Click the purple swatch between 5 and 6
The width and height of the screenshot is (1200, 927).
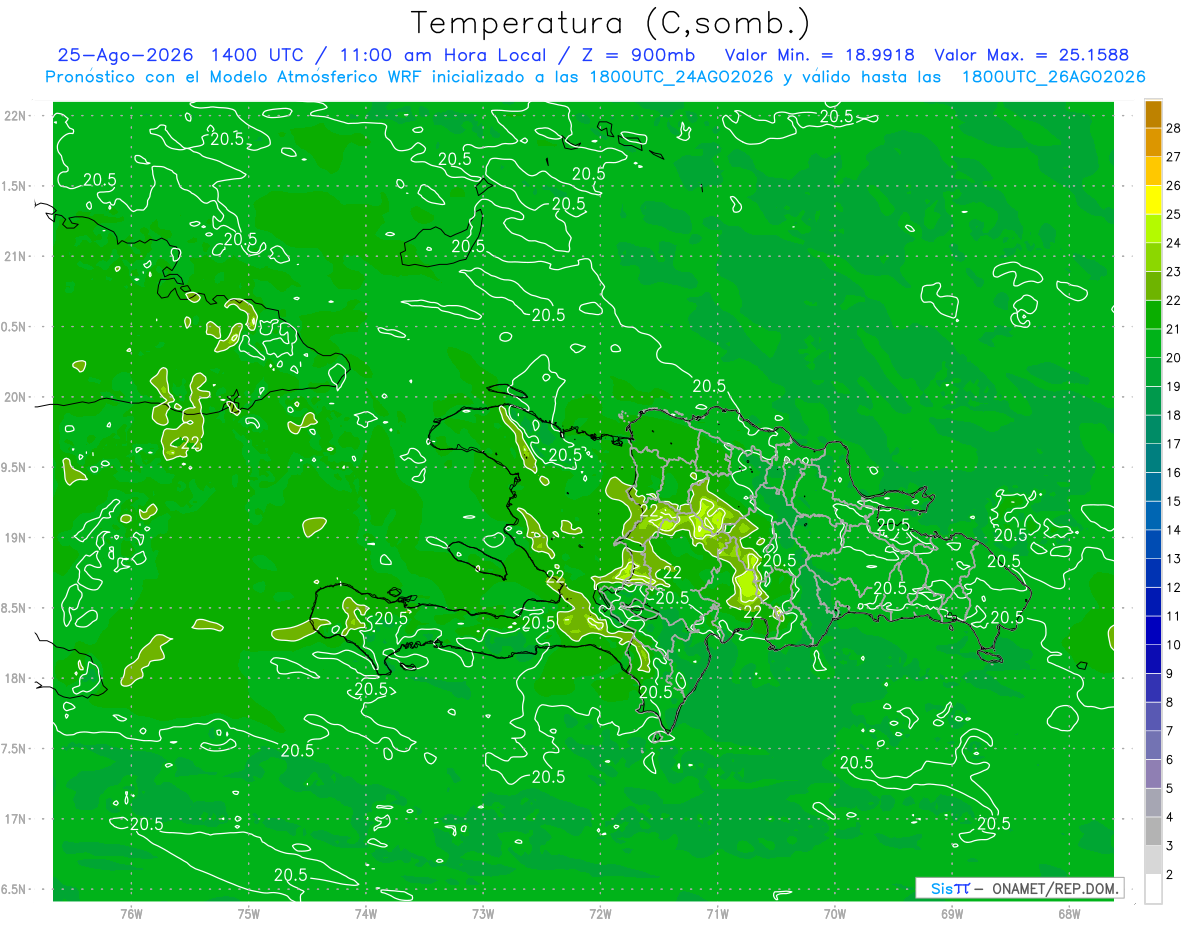[x=1153, y=774]
